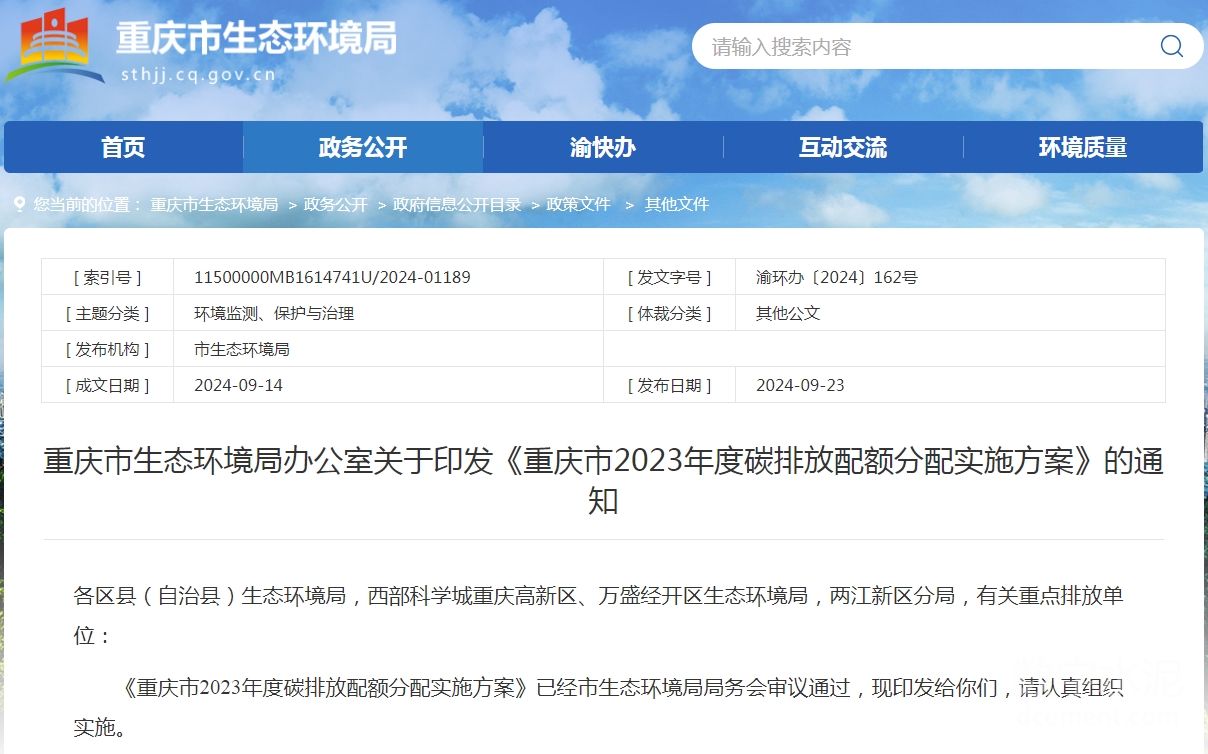The image size is (1208, 754).
Task: Follow breadcrumb link 政府信息公开目录
Action: [x=457, y=204]
